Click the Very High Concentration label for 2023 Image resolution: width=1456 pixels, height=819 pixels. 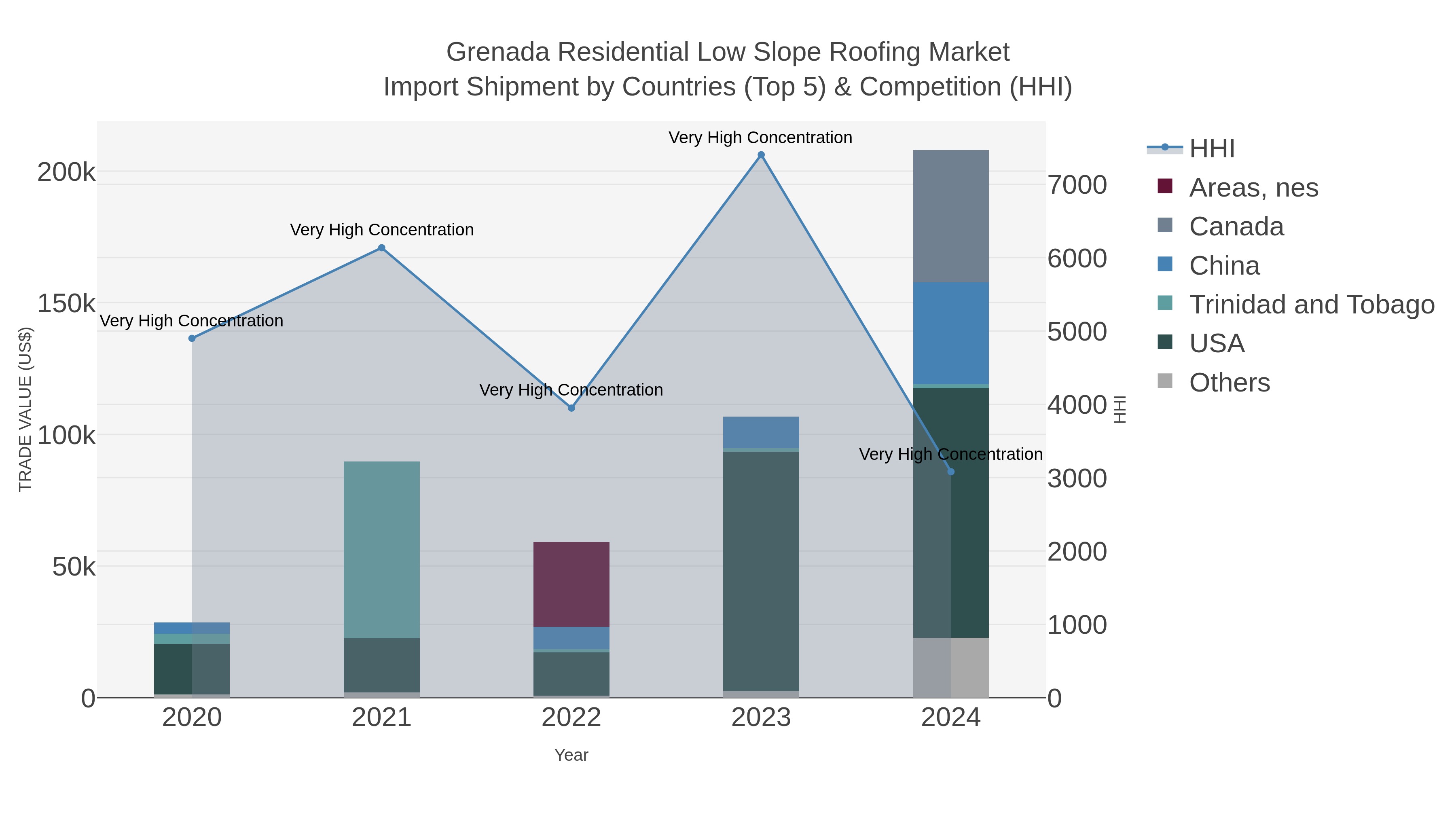761,138
